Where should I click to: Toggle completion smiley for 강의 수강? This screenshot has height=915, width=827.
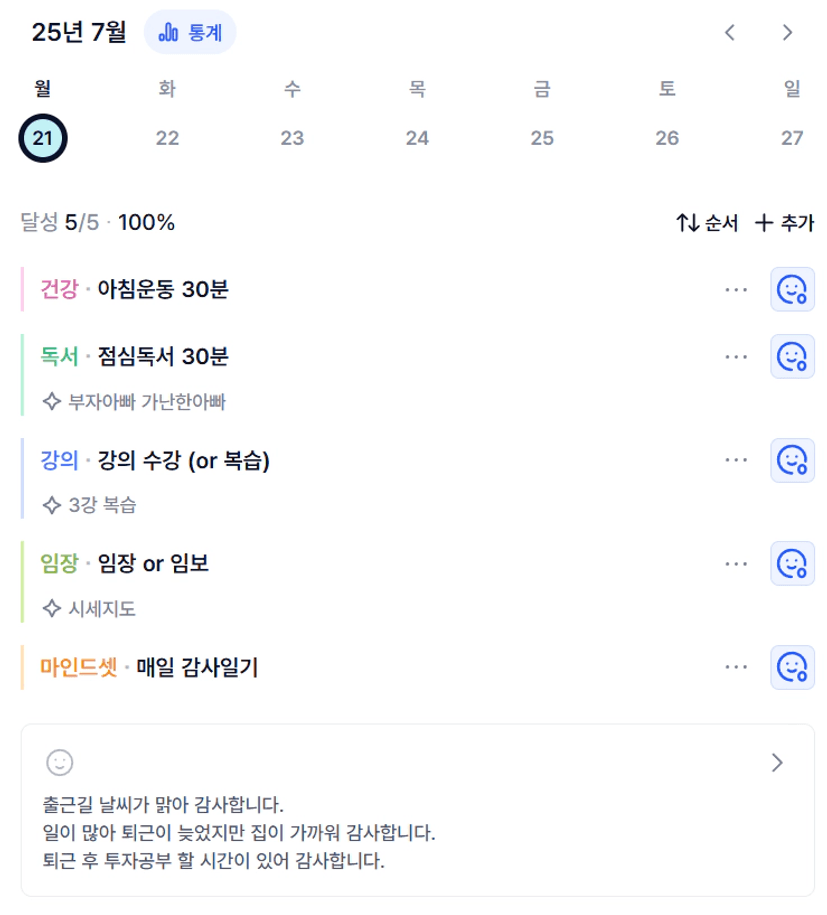[792, 460]
